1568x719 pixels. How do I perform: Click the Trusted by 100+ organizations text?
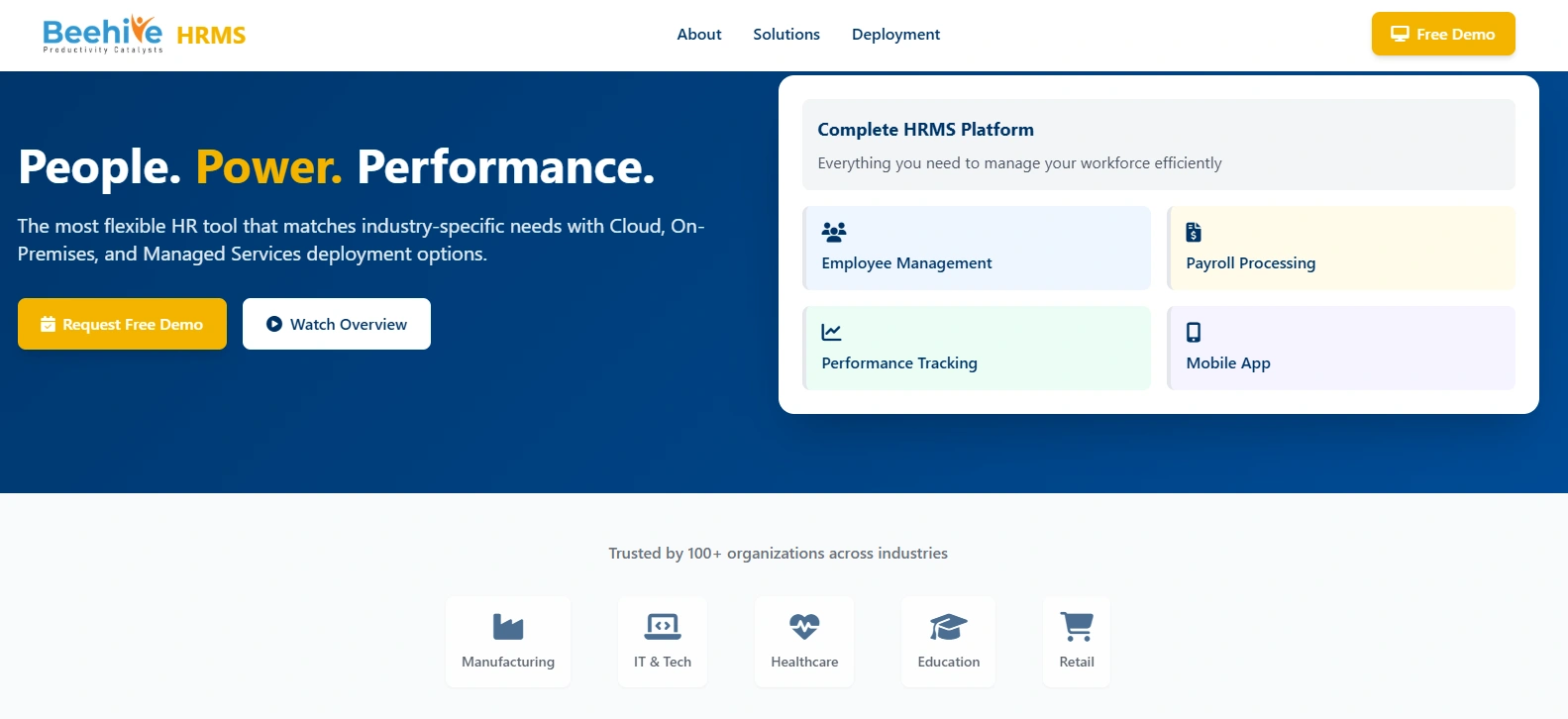tap(778, 554)
